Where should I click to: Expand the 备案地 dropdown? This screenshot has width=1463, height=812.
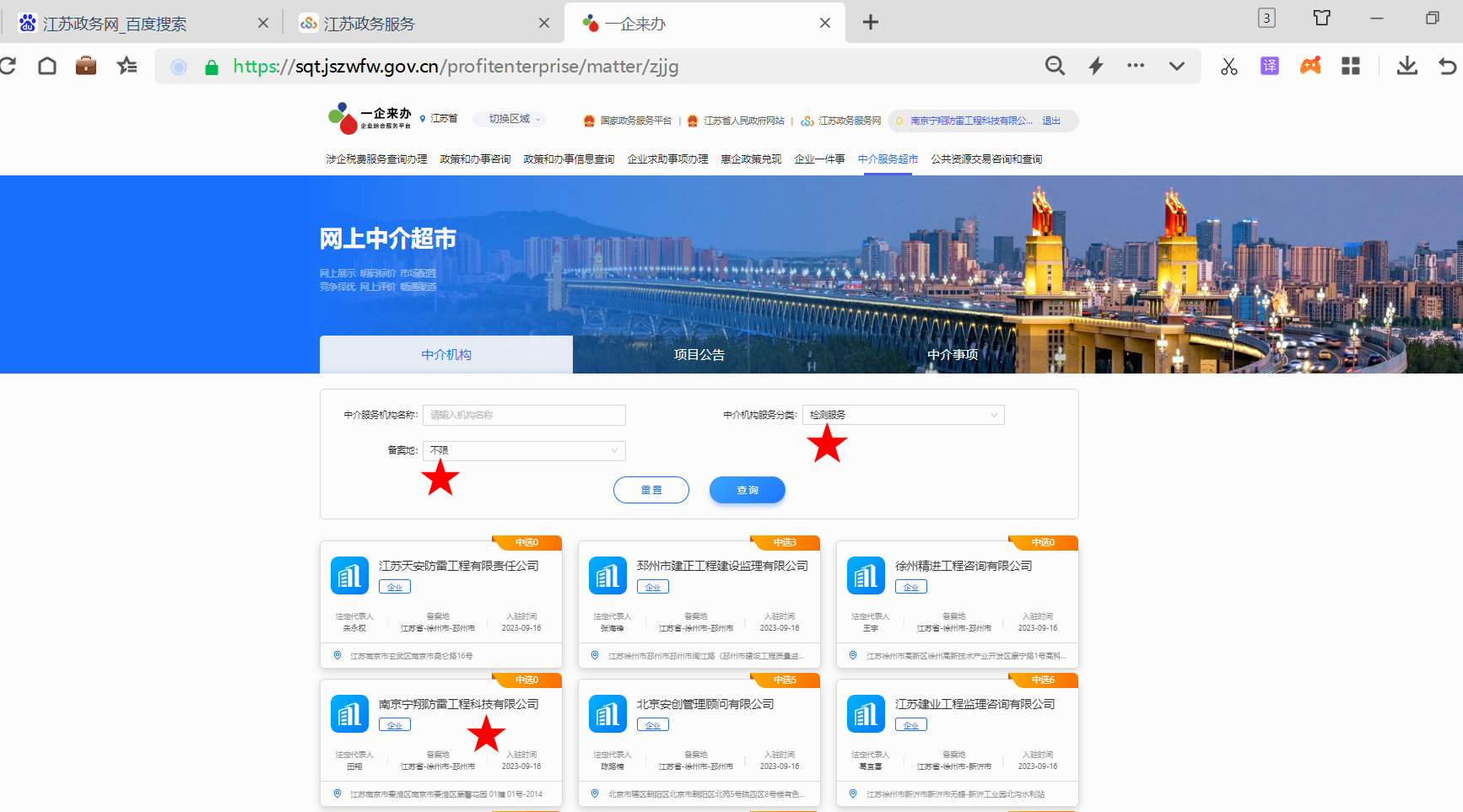click(524, 450)
